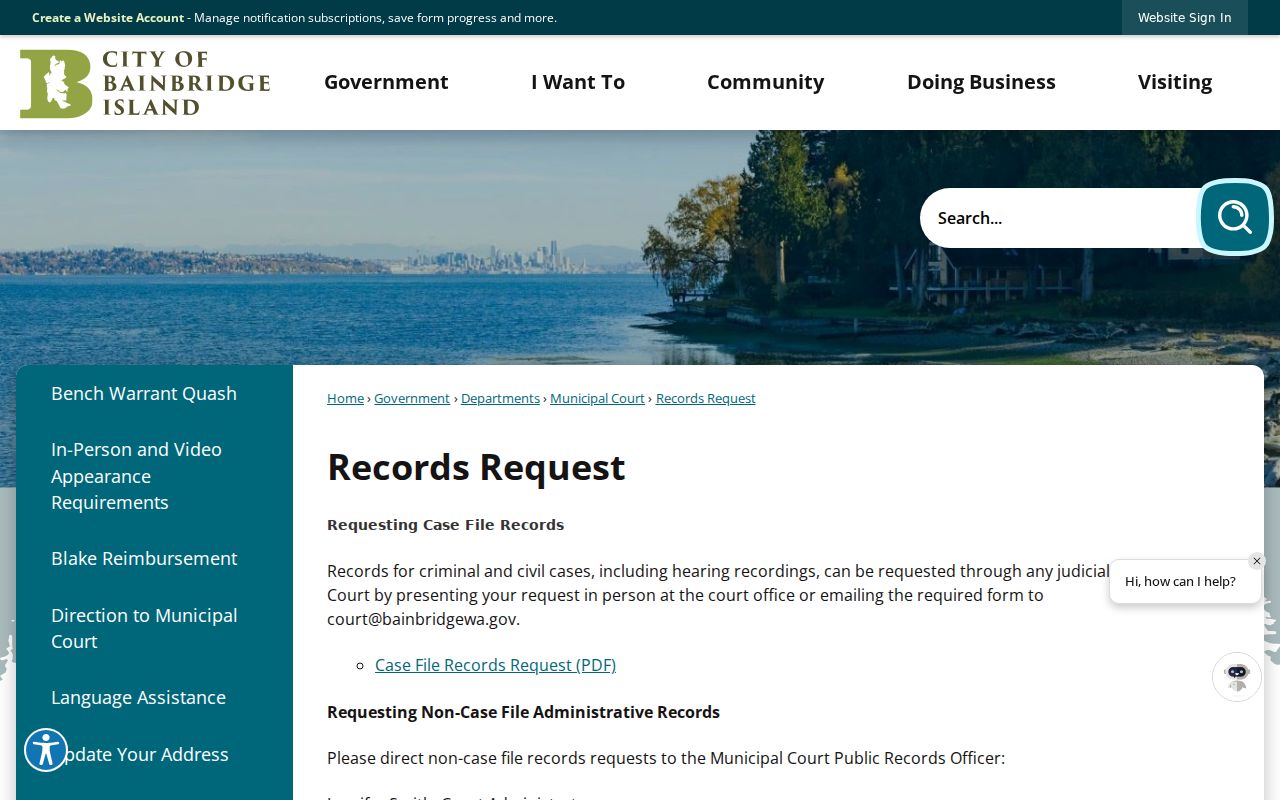
Task: Open Blake Reimbursement sidebar link
Action: [144, 558]
